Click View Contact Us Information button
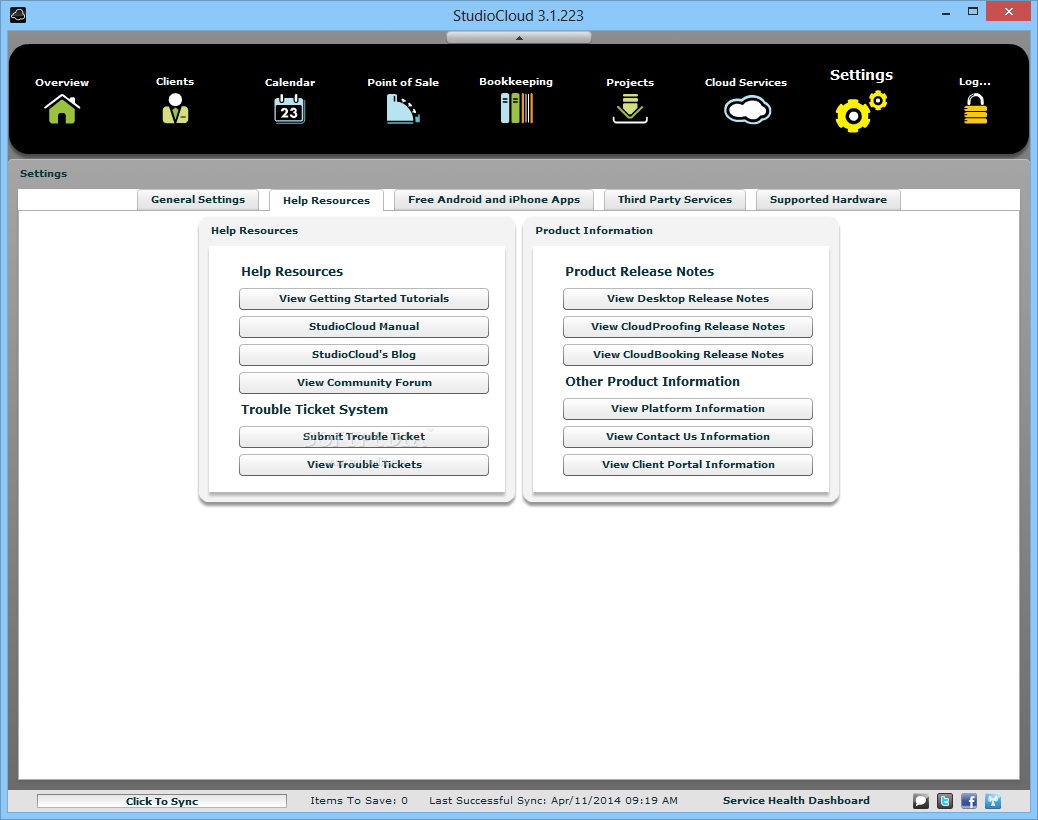1038x820 pixels. [688, 437]
